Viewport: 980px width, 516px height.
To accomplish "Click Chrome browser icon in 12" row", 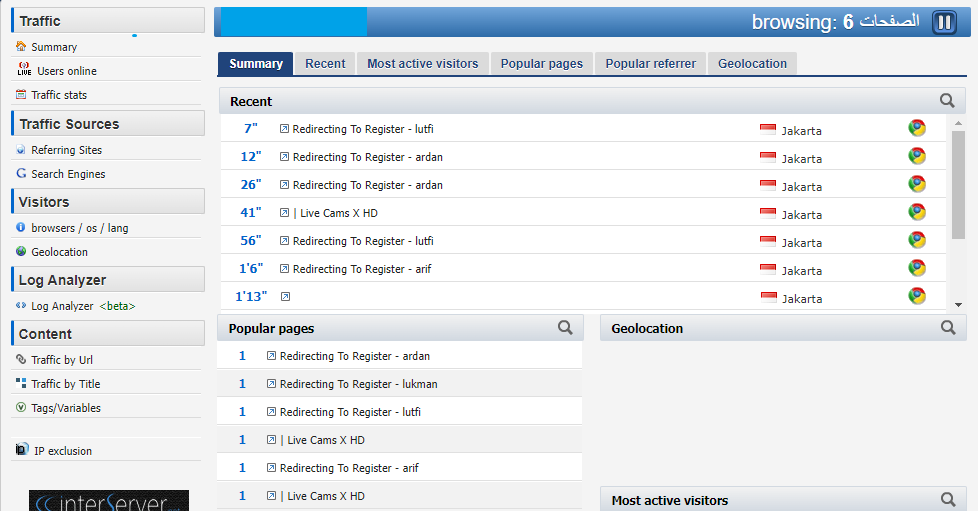I will [916, 157].
